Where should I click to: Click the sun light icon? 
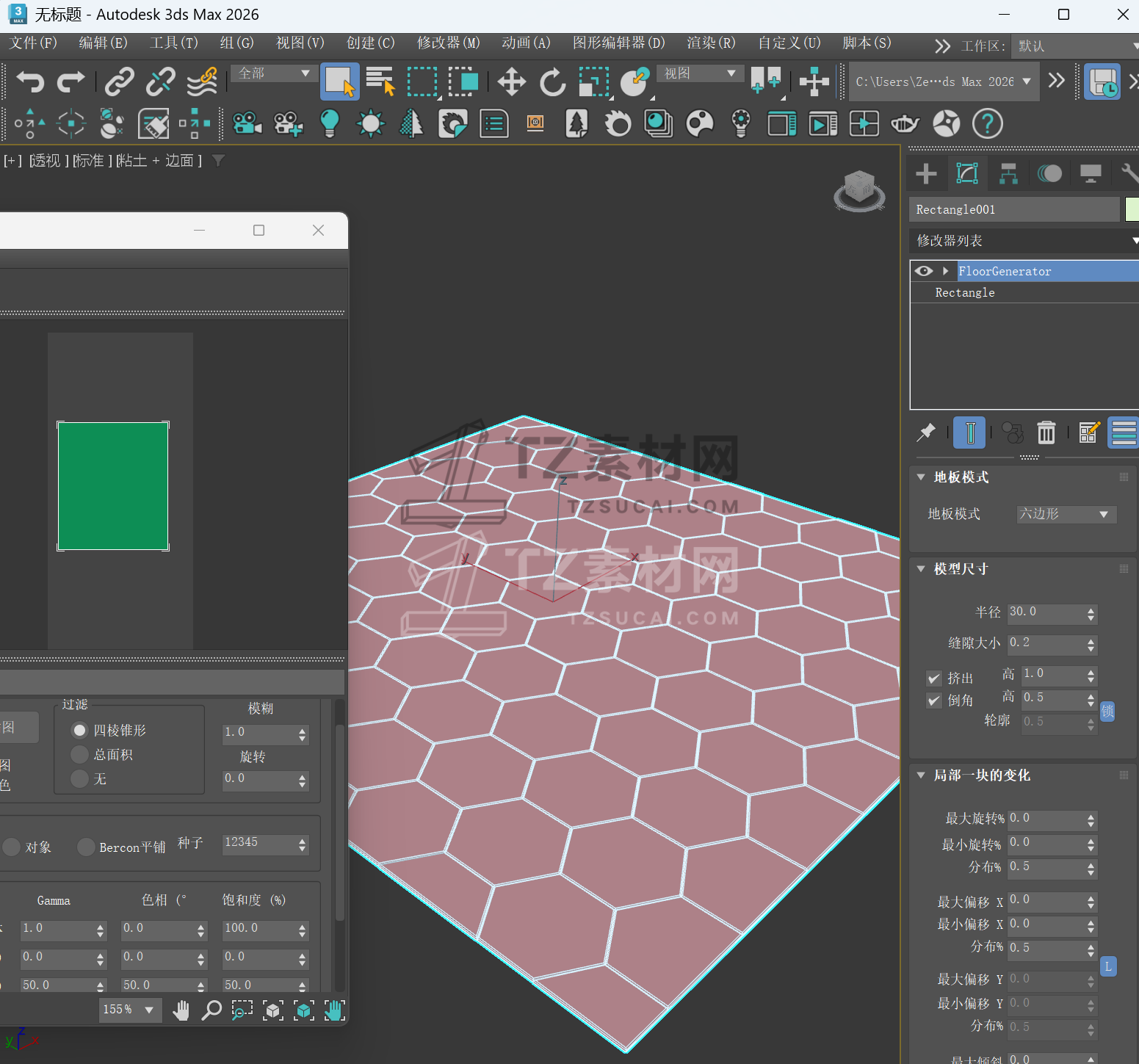pyautogui.click(x=371, y=123)
